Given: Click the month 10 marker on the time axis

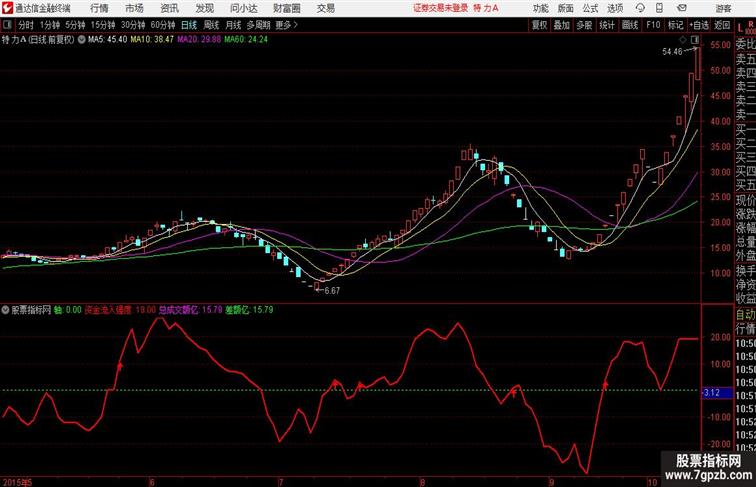Looking at the screenshot, I should point(652,482).
